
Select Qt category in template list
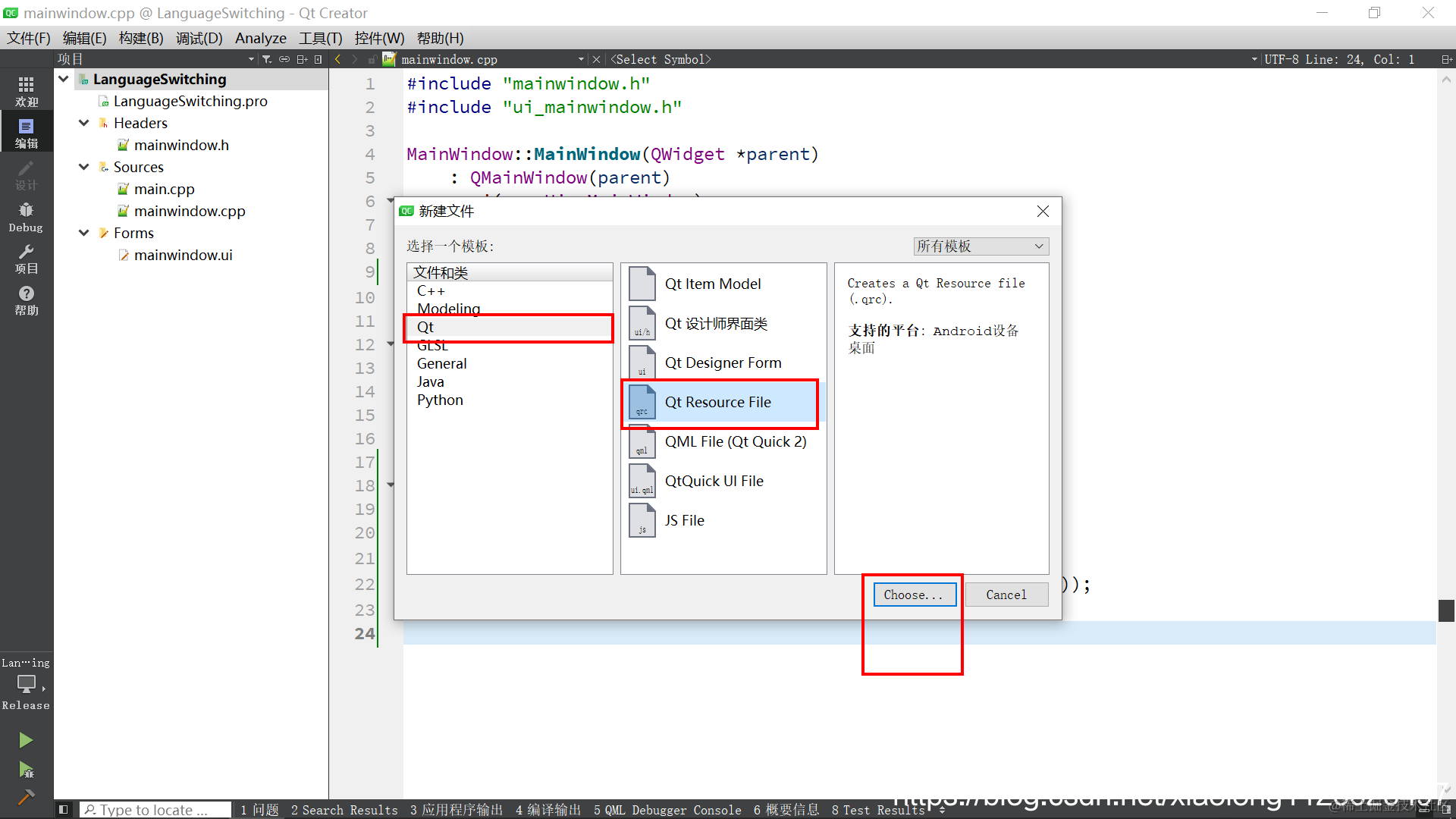[x=510, y=327]
